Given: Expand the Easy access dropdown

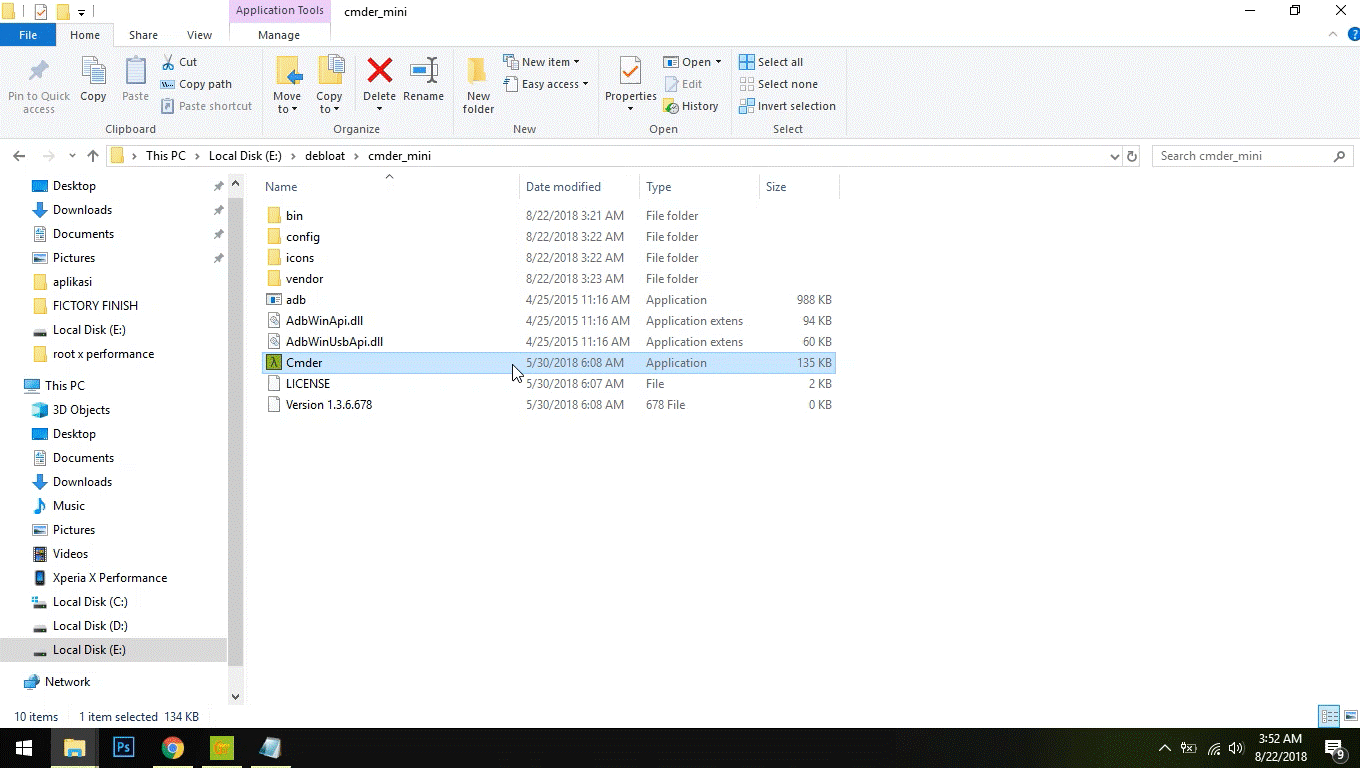Looking at the screenshot, I should (x=545, y=84).
